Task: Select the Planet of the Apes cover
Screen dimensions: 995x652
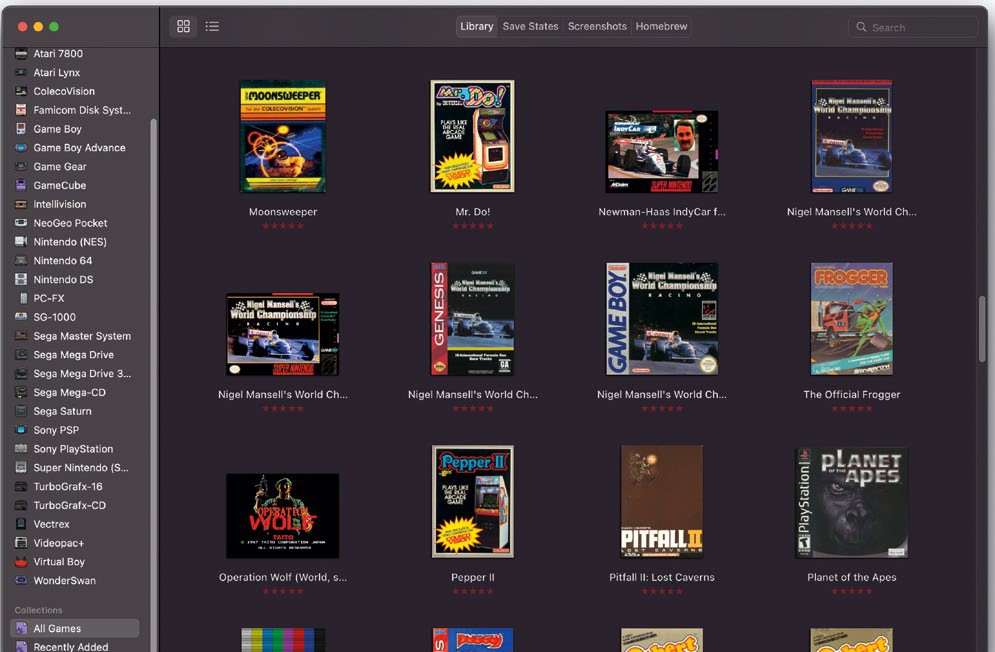Action: pyautogui.click(x=852, y=503)
